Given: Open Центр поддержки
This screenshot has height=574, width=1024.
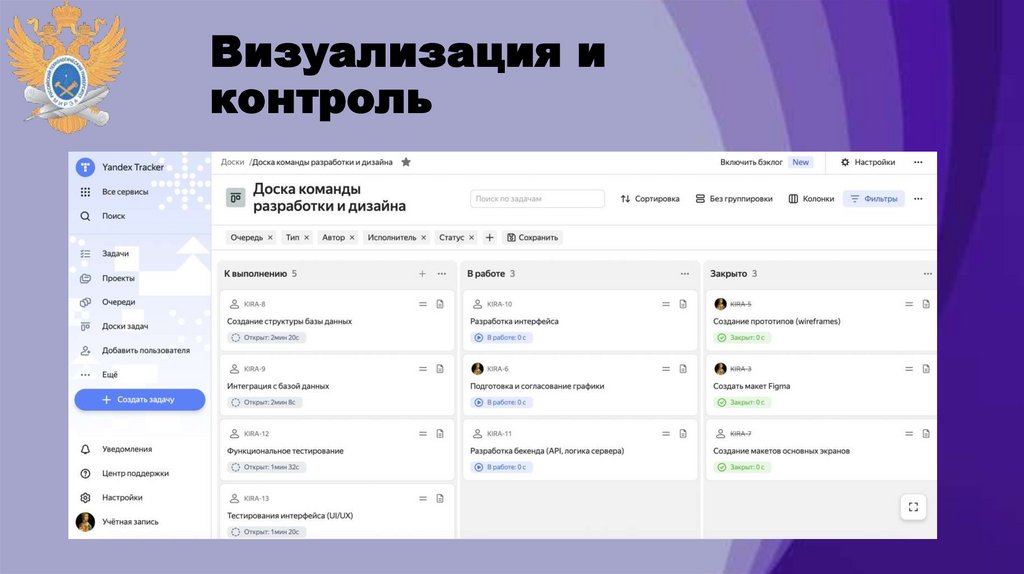Looking at the screenshot, I should [x=125, y=473].
